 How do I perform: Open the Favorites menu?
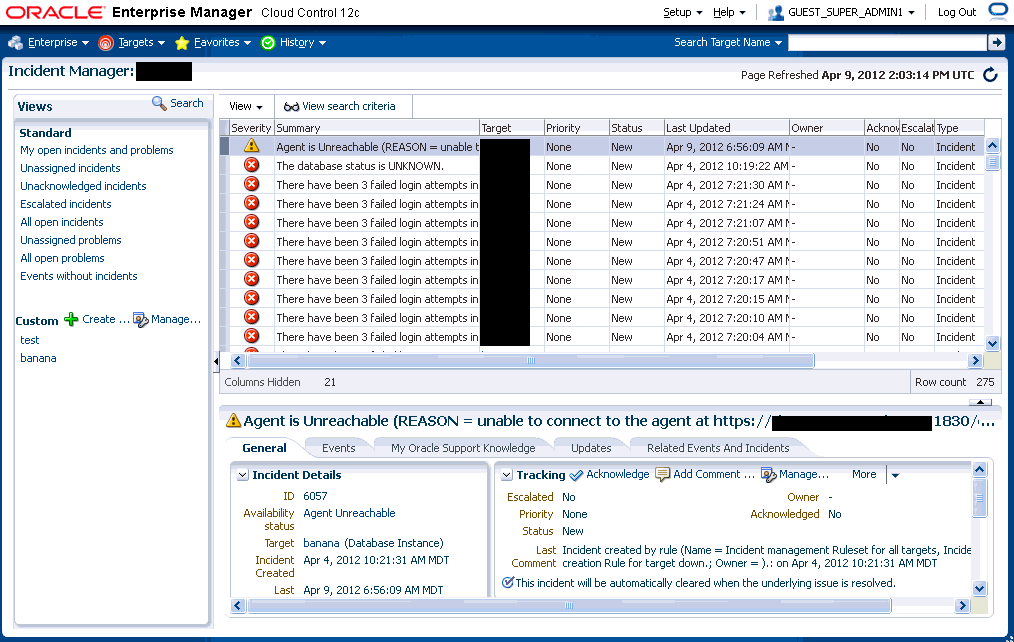(x=222, y=43)
